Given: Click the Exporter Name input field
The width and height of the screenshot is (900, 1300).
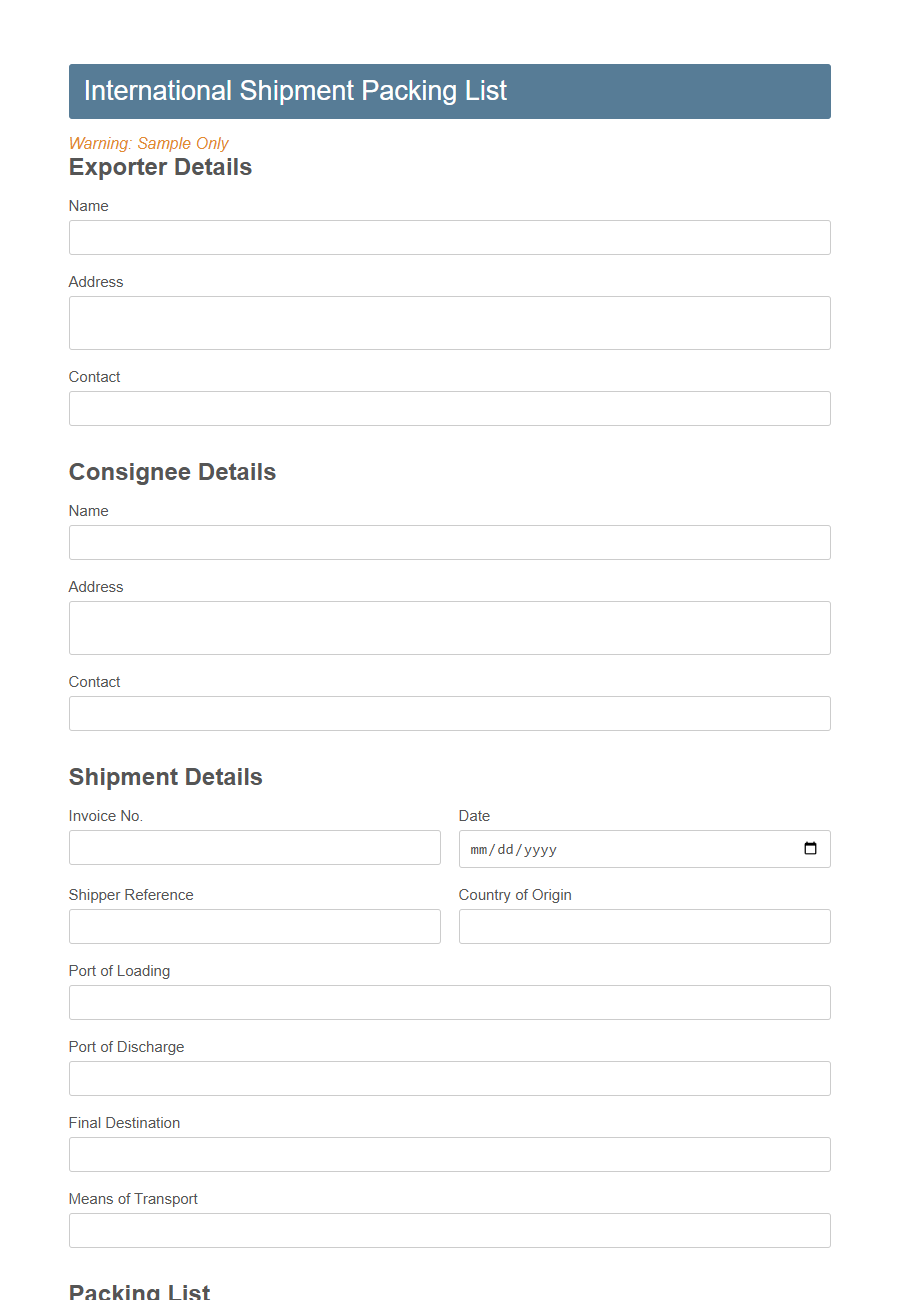Looking at the screenshot, I should click(x=449, y=237).
